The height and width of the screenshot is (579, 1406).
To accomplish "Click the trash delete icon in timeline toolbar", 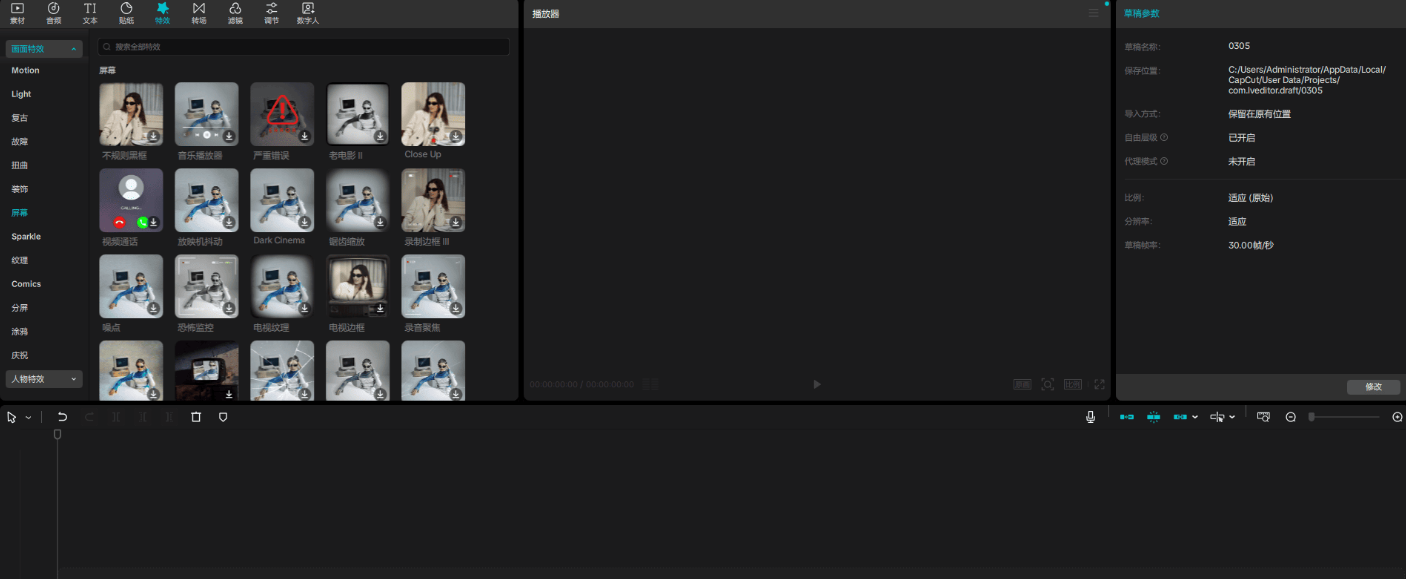I will [196, 417].
